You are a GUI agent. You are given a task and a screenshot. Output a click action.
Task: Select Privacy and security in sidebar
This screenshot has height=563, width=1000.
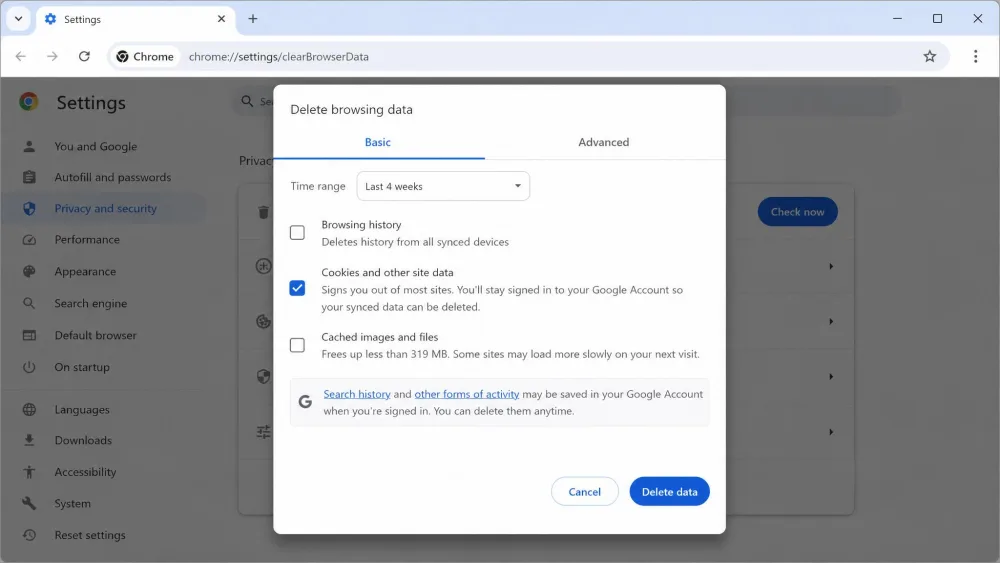(105, 208)
